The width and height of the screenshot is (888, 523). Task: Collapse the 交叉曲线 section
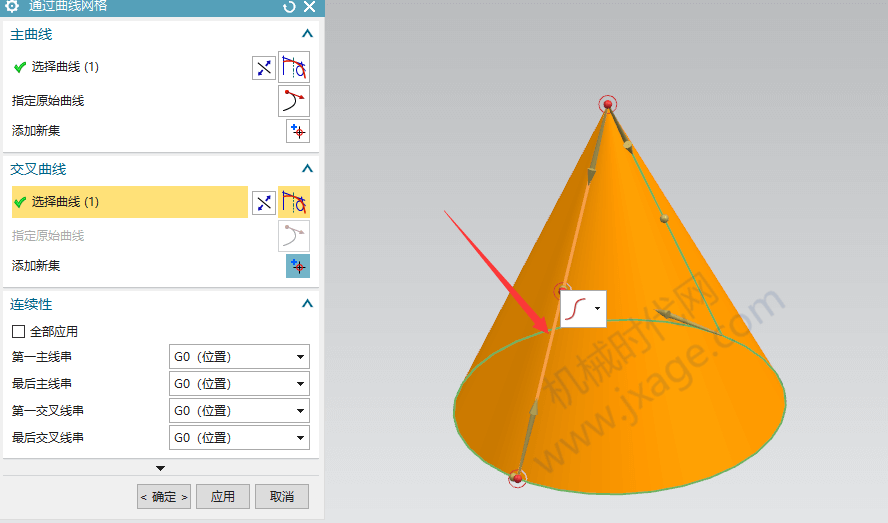(307, 169)
